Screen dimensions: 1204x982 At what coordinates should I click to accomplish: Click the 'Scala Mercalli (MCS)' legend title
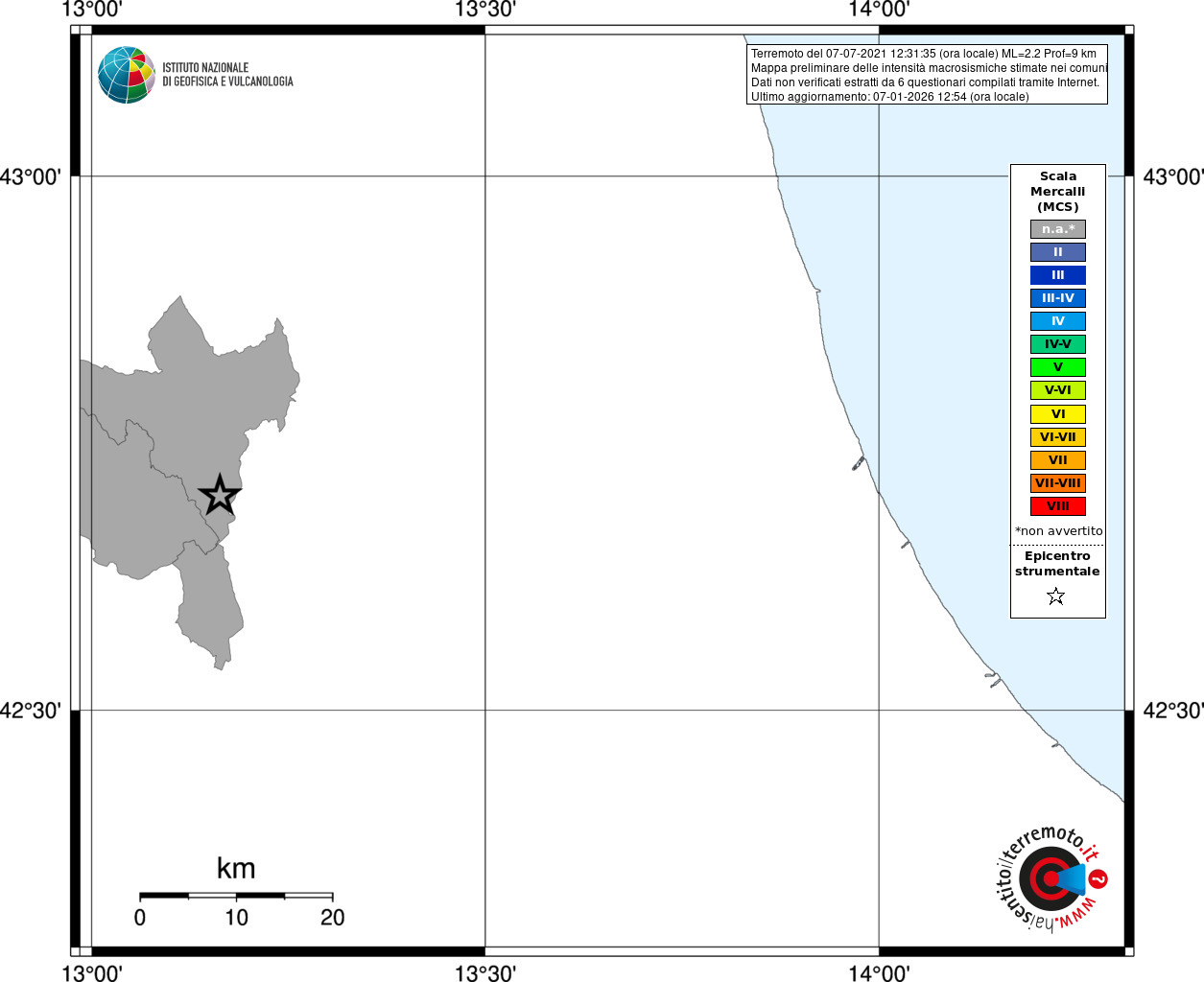[1058, 192]
